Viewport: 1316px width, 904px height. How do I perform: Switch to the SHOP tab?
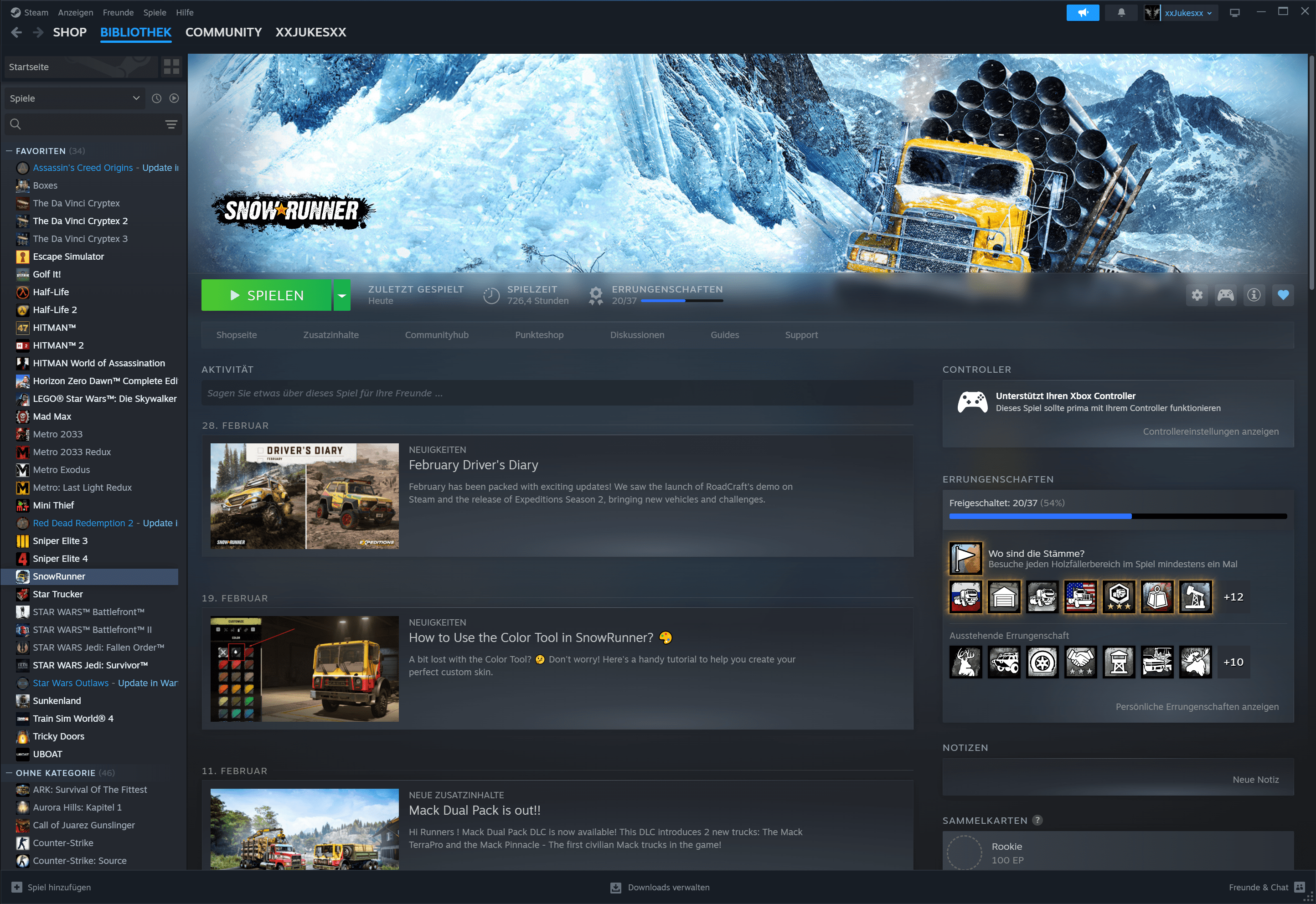point(70,32)
